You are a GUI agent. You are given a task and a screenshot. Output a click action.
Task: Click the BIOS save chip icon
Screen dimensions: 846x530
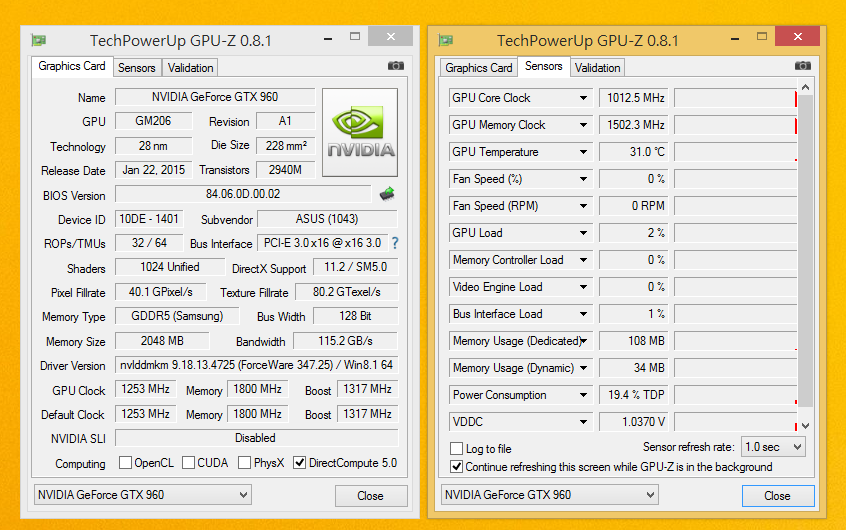click(x=387, y=194)
